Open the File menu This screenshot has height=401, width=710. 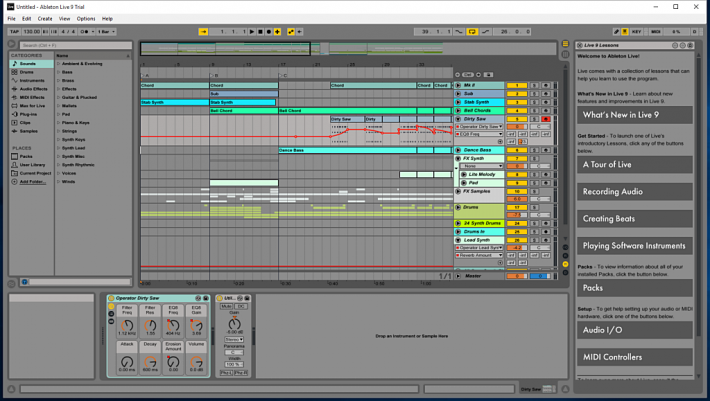[x=11, y=19]
